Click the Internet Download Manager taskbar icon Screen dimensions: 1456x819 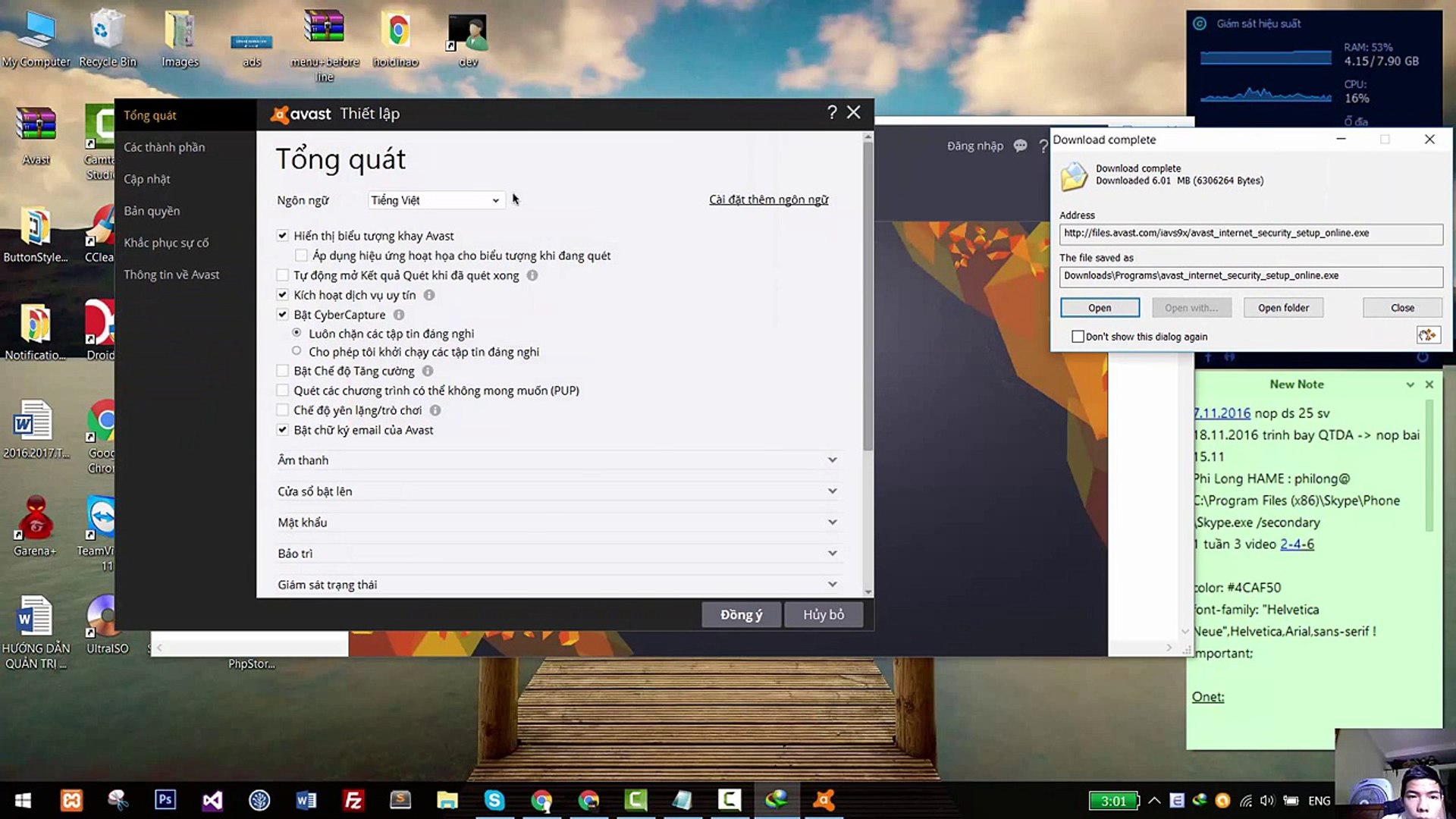(777, 800)
